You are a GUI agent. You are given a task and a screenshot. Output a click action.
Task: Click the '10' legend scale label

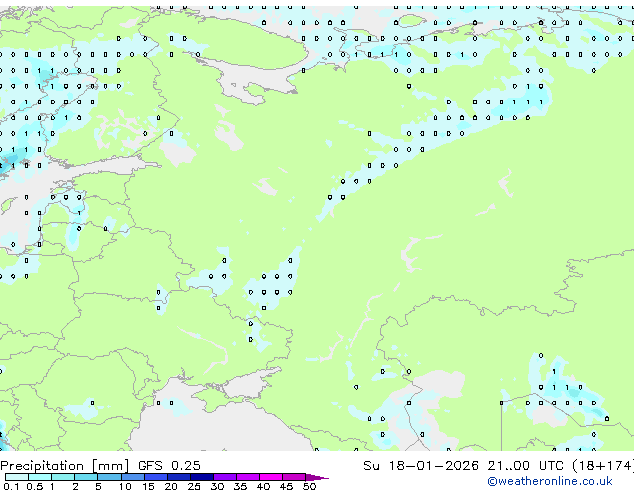[125, 486]
